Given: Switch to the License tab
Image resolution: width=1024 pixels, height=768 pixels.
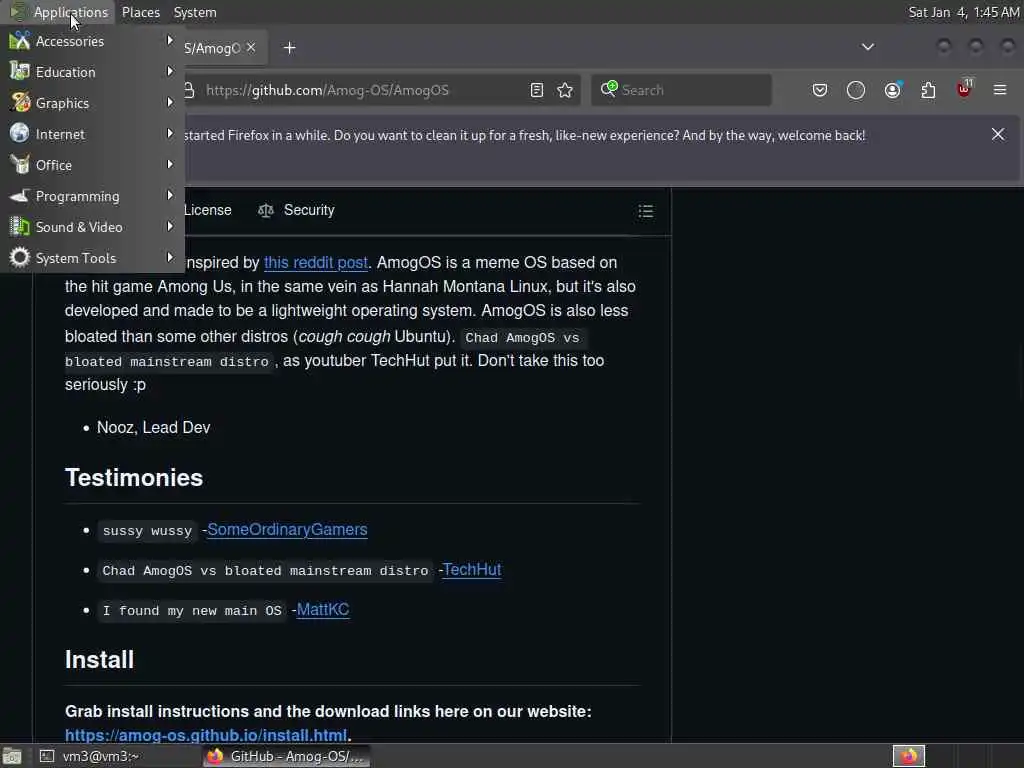Looking at the screenshot, I should click(x=208, y=210).
